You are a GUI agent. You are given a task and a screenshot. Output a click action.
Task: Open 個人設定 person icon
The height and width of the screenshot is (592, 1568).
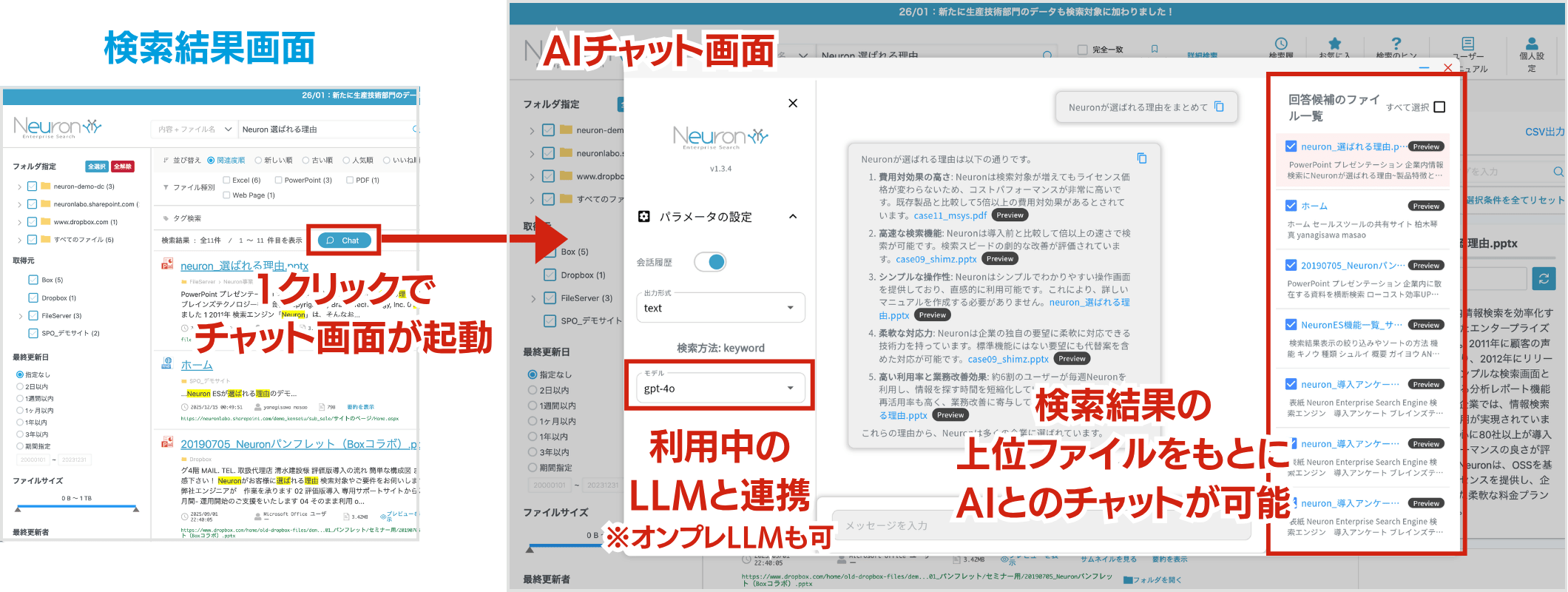tap(1532, 44)
